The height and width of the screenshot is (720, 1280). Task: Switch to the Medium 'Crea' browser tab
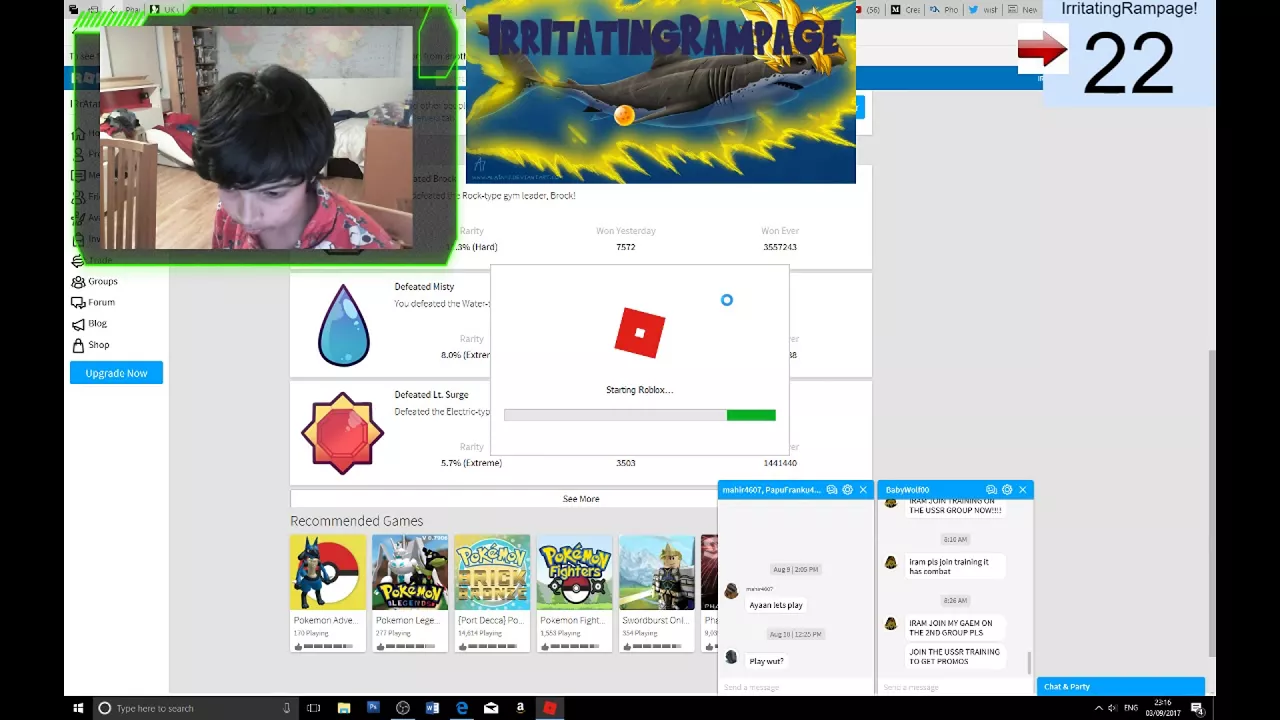coord(906,9)
